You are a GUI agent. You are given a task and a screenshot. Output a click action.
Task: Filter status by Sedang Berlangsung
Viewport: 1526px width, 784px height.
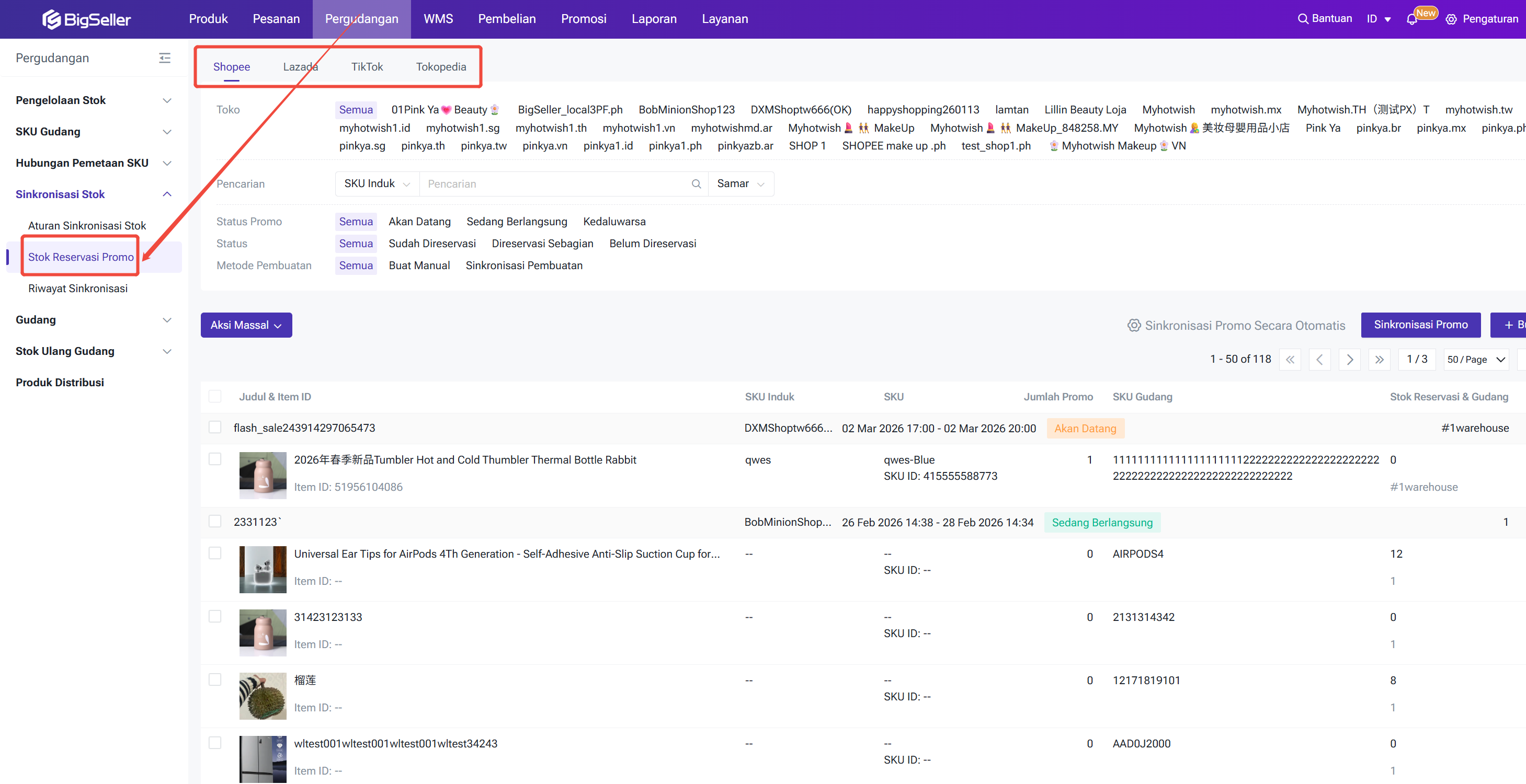click(x=517, y=222)
